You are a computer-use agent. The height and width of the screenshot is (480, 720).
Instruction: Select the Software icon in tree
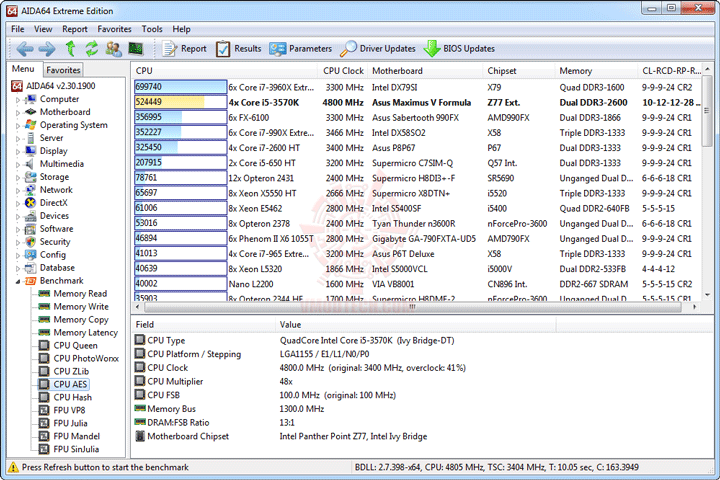coord(30,229)
